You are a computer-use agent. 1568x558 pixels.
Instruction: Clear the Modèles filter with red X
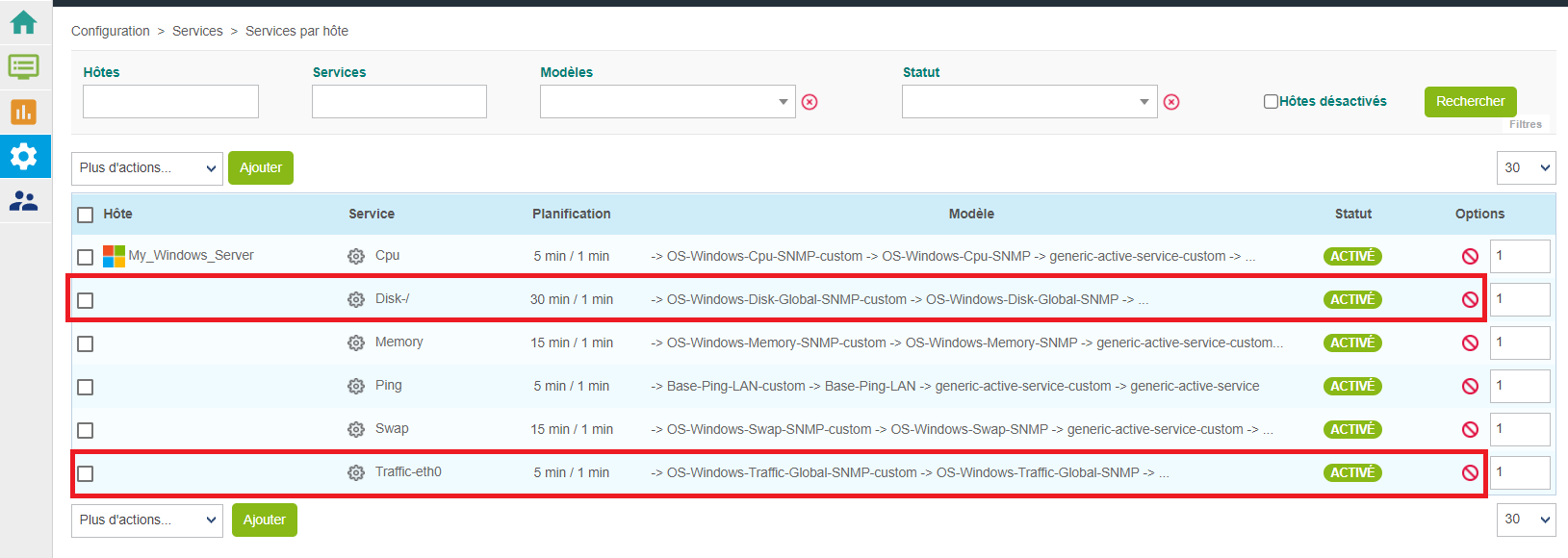[810, 102]
